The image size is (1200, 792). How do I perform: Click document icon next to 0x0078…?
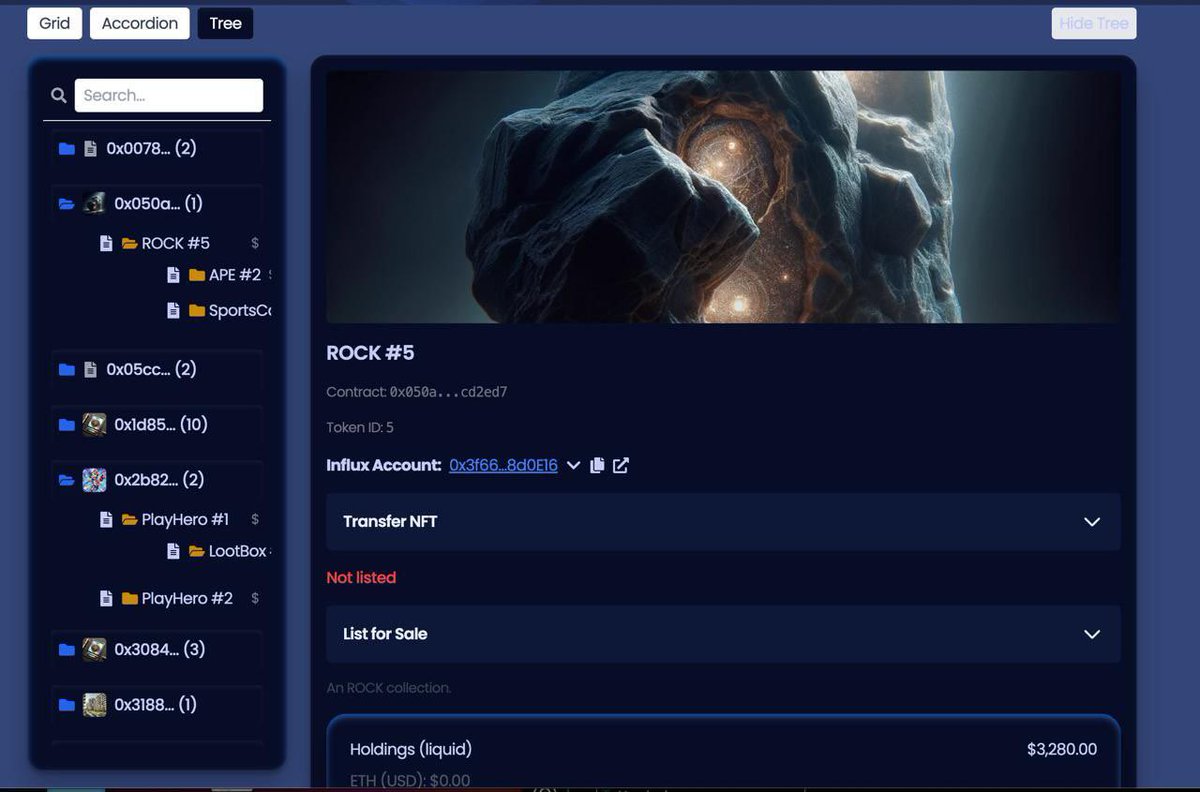coord(90,148)
